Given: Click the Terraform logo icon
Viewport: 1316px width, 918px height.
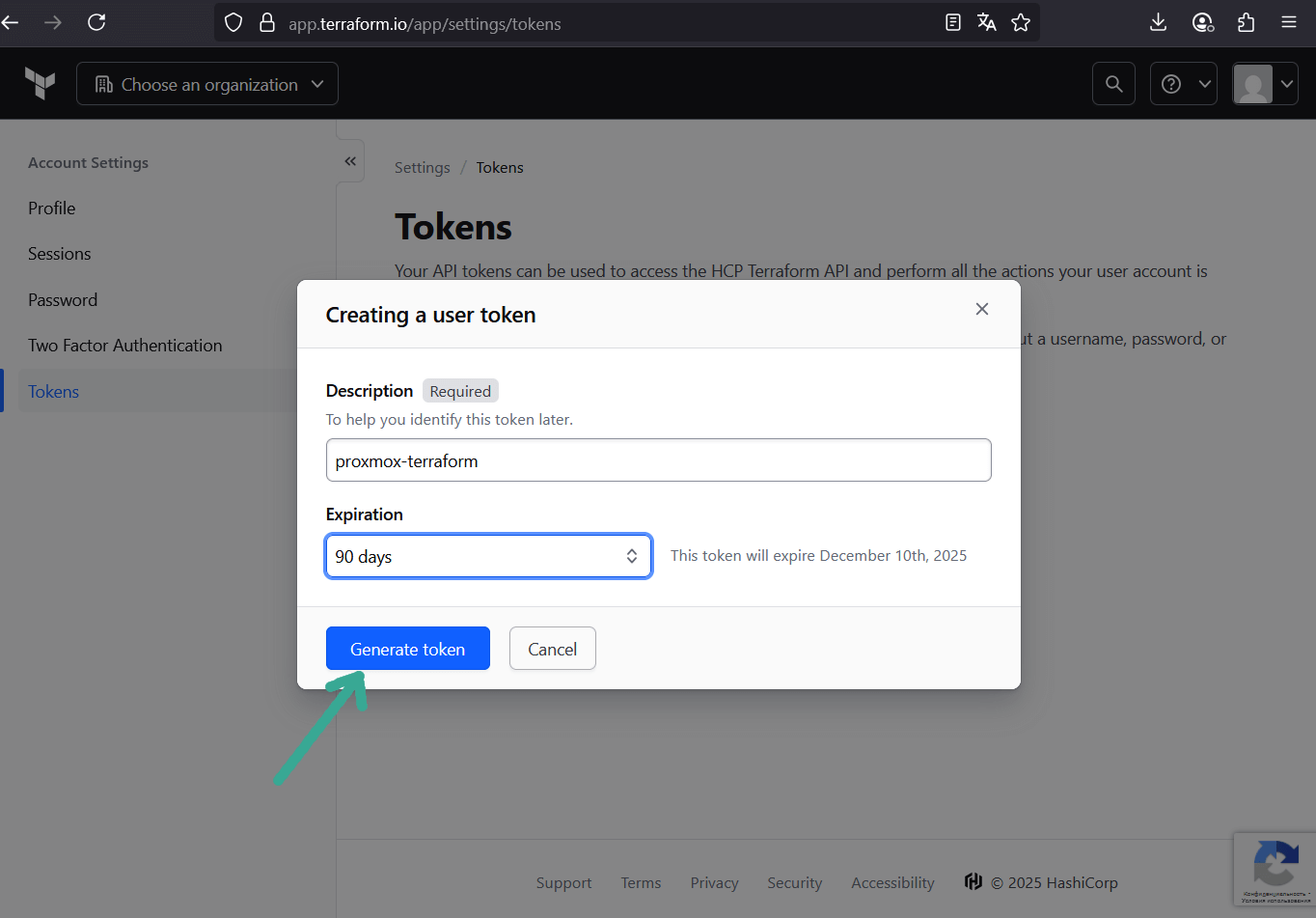Looking at the screenshot, I should click(40, 84).
